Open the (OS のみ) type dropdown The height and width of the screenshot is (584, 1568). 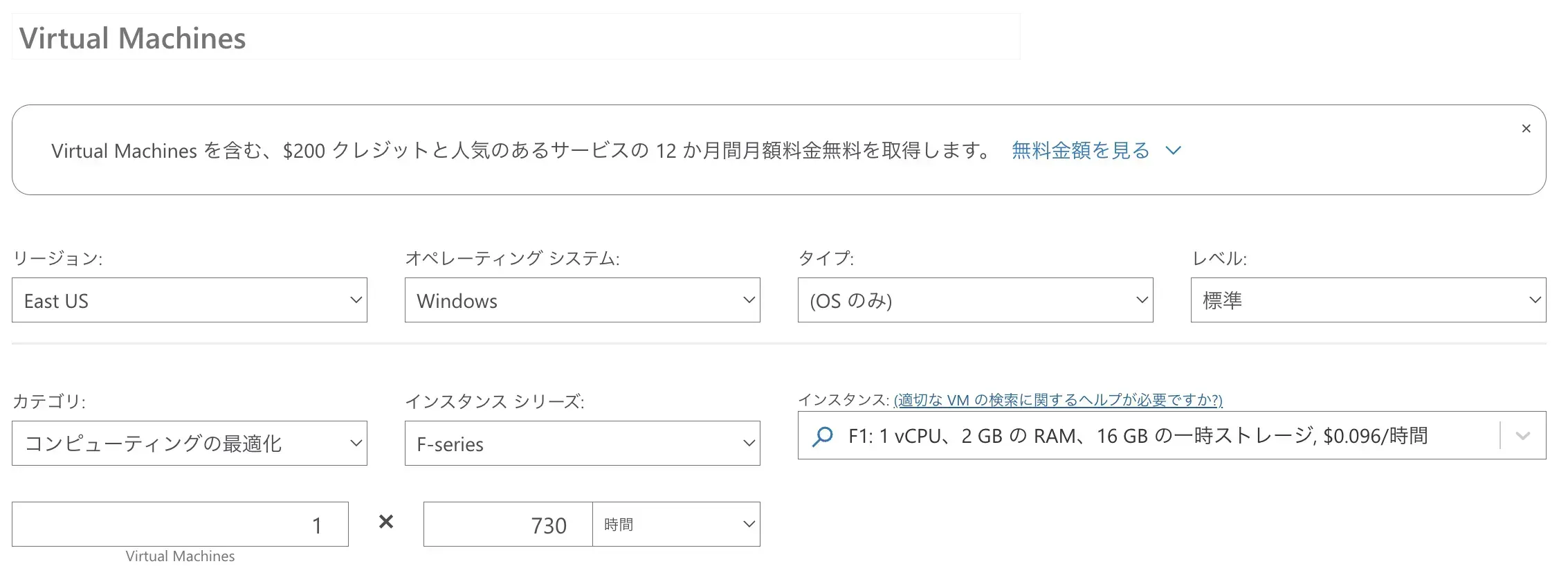coord(975,300)
